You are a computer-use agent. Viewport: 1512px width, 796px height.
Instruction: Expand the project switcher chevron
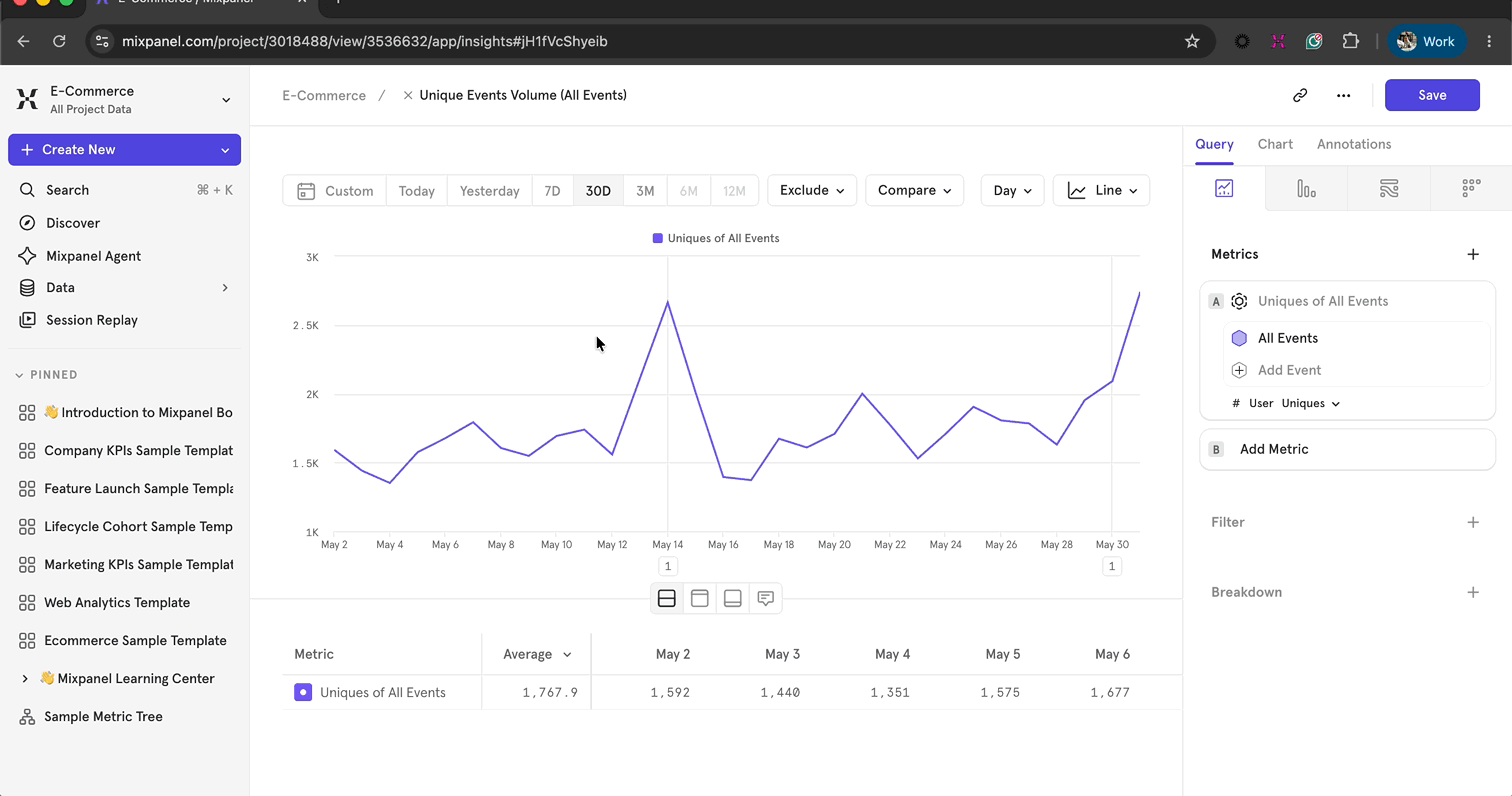226,100
